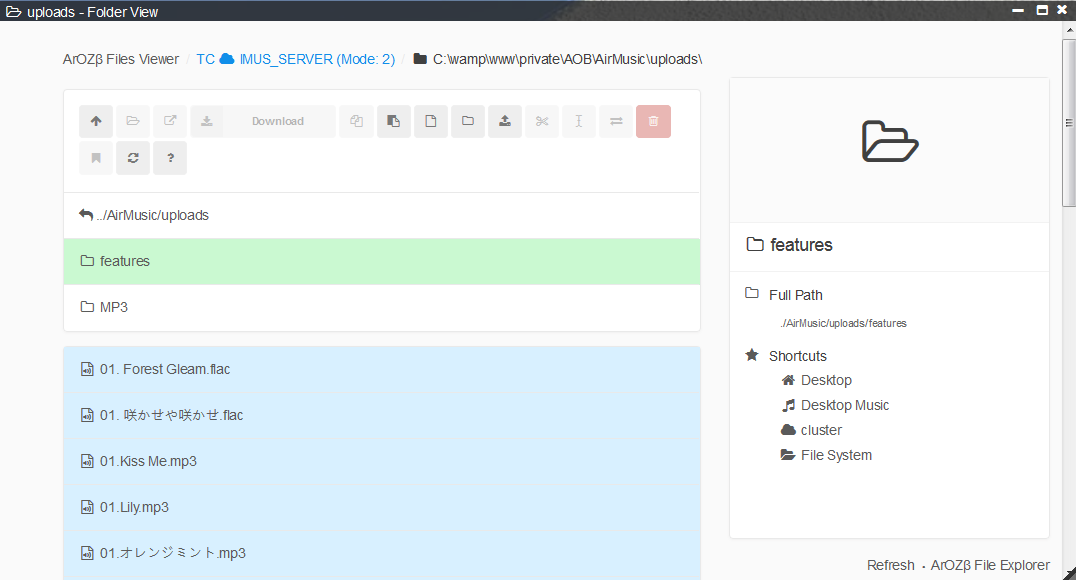
Task: Open the cluster shortcut
Action: coord(821,430)
